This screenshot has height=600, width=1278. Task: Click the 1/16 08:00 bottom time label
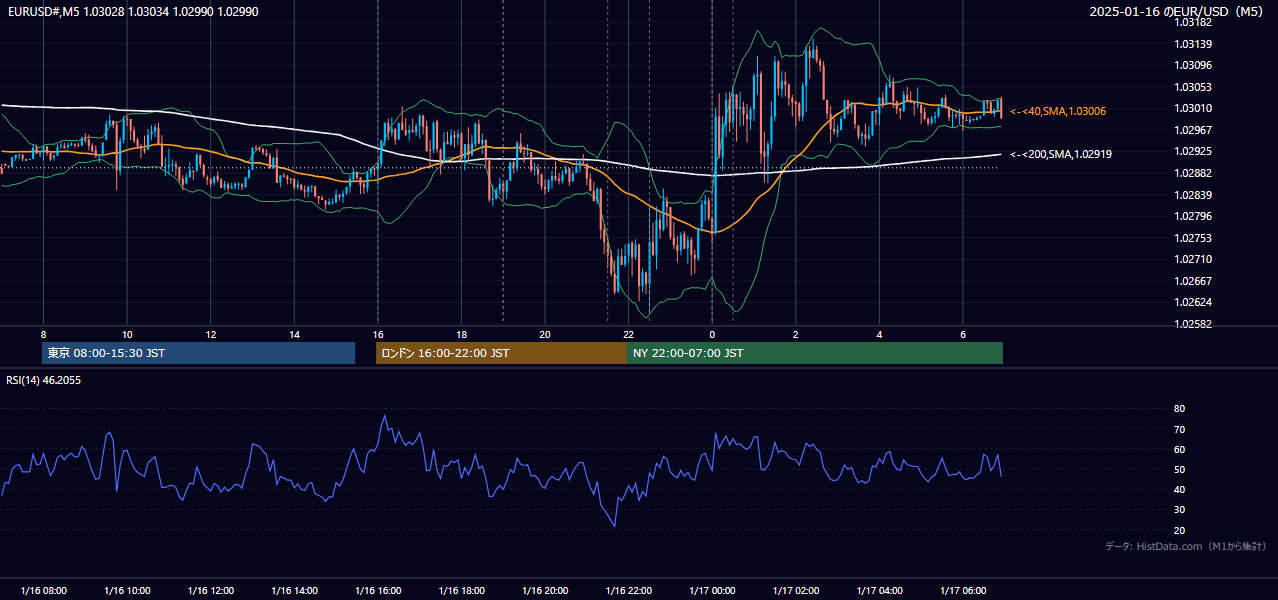pos(43,591)
